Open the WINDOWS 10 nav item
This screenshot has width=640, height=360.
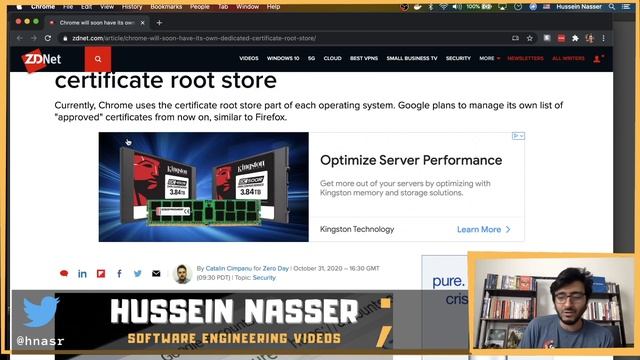[283, 58]
